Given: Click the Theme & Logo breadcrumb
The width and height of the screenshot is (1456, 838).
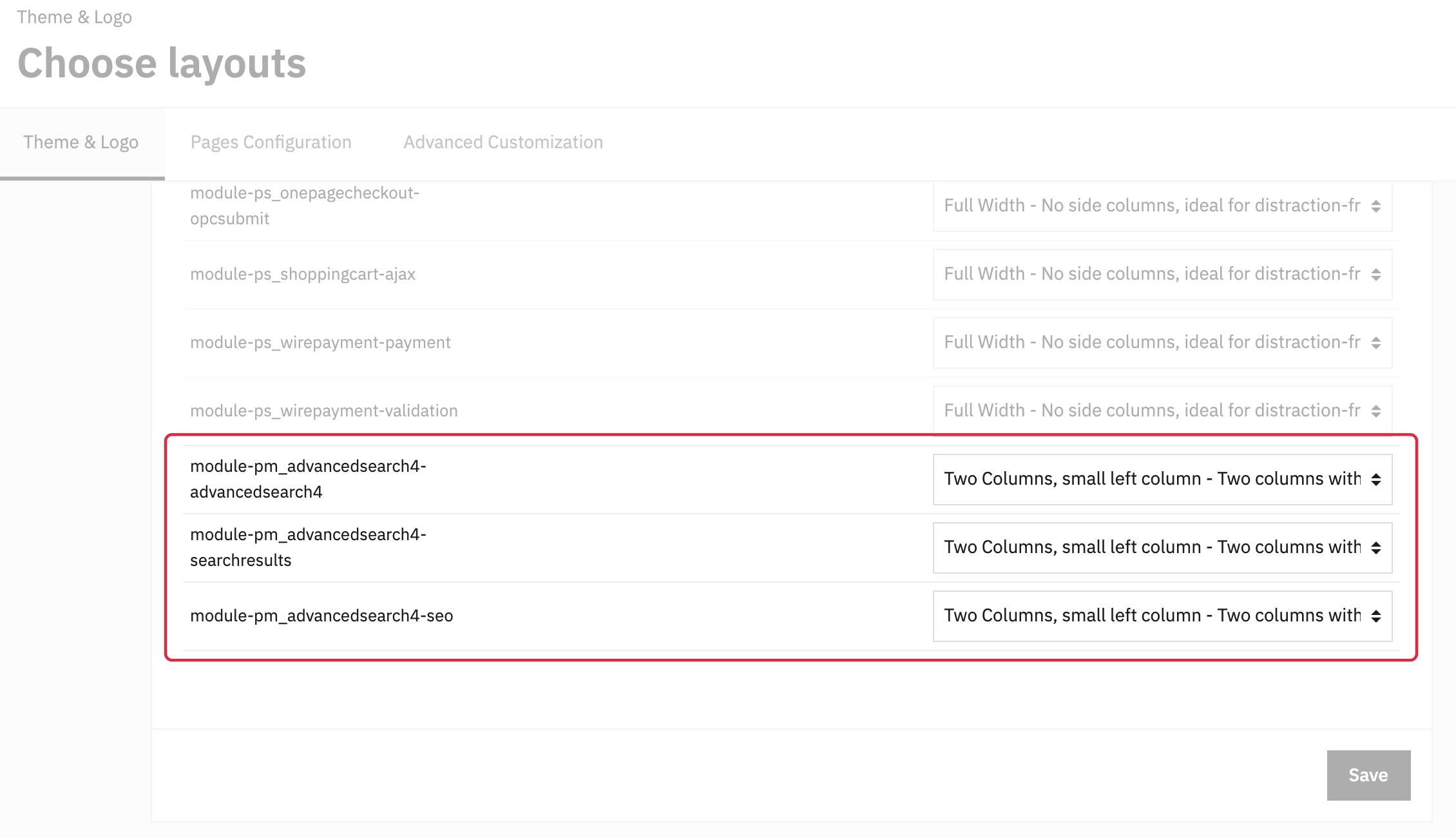Looking at the screenshot, I should coord(74,17).
